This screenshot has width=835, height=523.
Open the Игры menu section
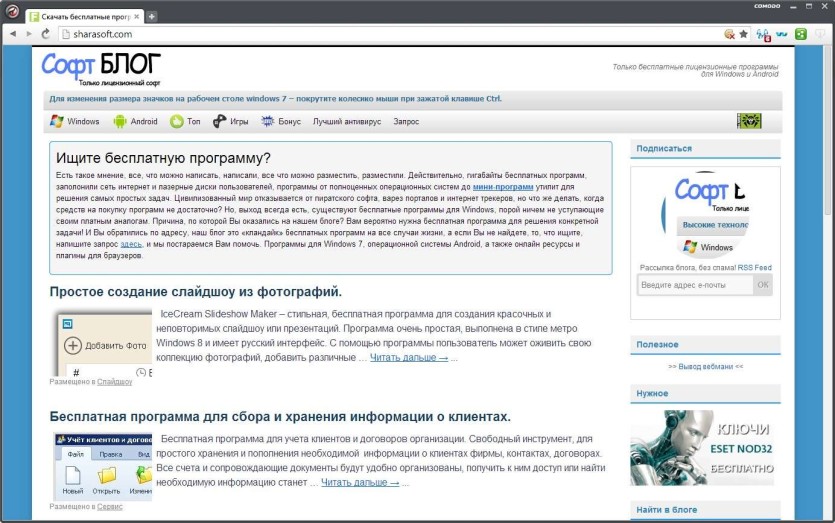(239, 121)
